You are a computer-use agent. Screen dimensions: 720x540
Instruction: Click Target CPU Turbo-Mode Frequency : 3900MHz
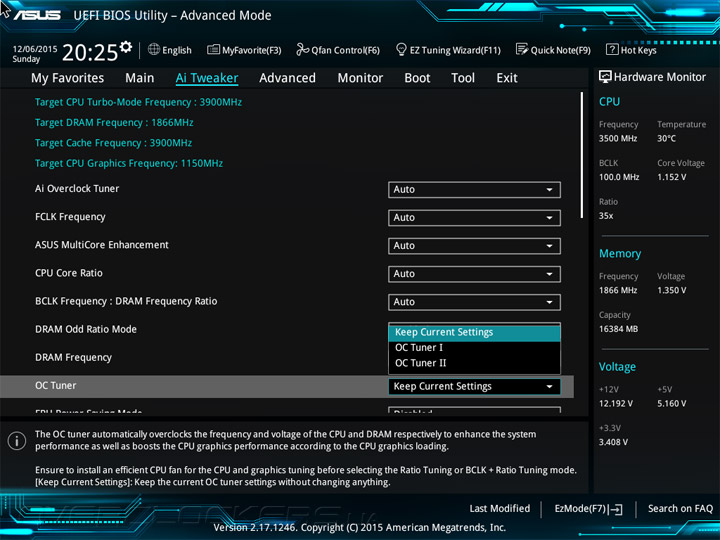[x=138, y=102]
